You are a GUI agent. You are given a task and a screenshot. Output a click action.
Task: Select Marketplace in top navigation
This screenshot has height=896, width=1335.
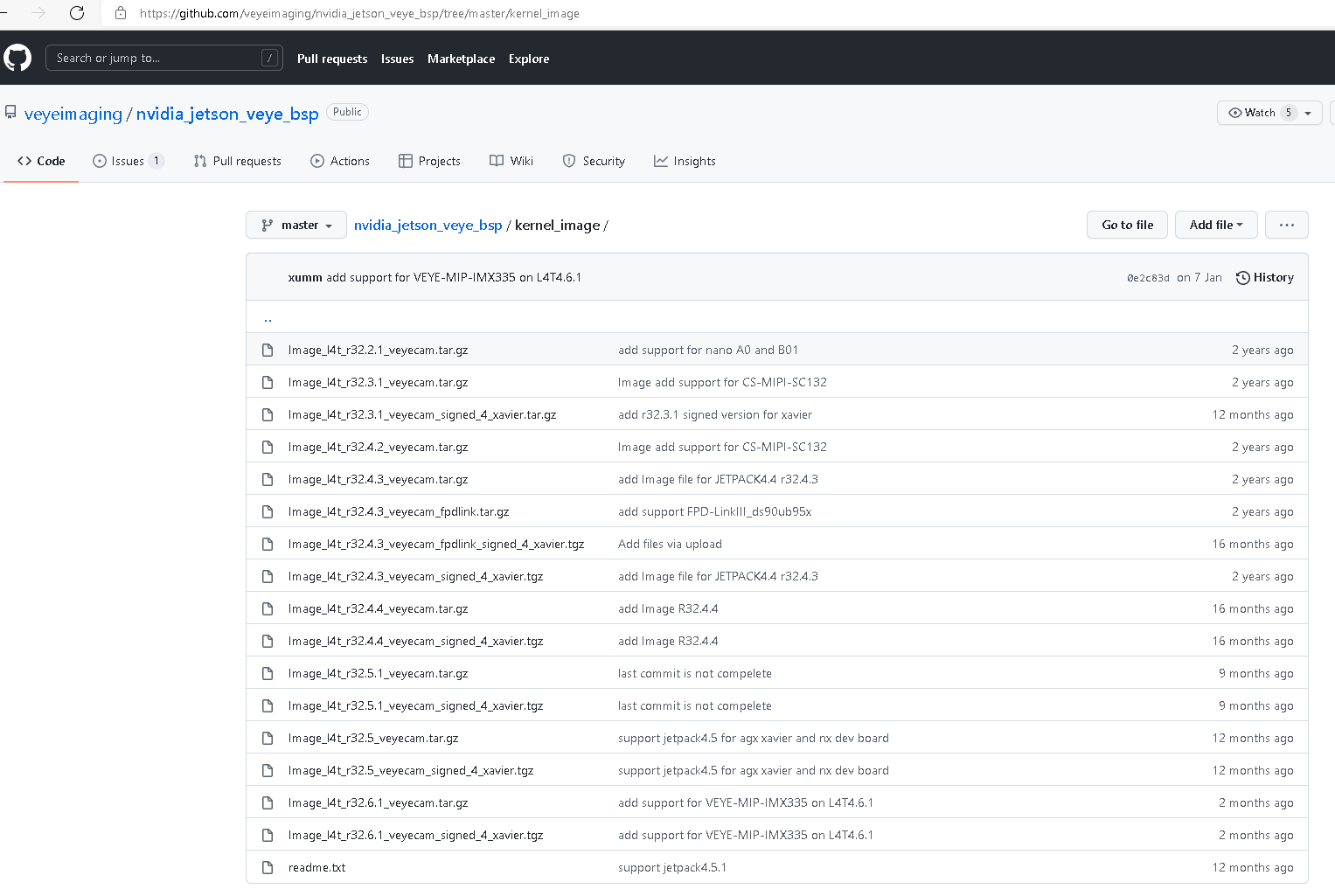click(x=461, y=59)
